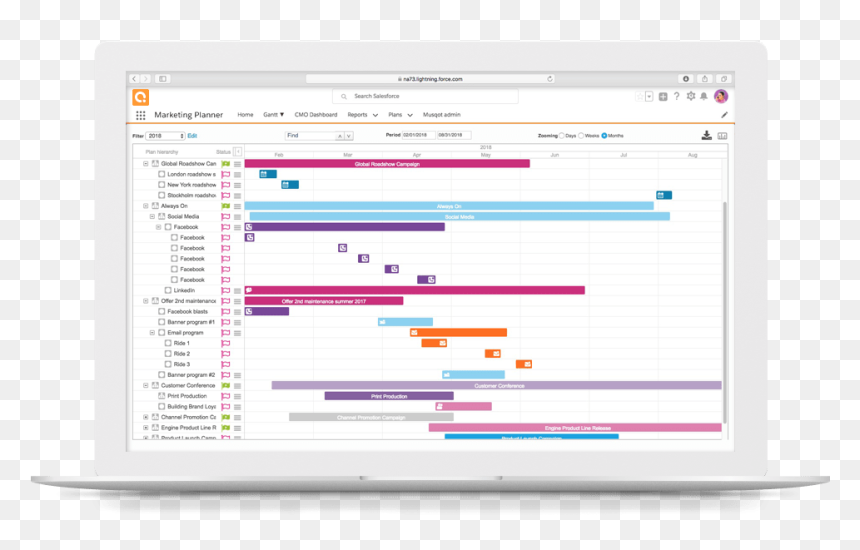
Task: Click the Global Roadshow Campaign Gantt bar
Action: (x=387, y=164)
